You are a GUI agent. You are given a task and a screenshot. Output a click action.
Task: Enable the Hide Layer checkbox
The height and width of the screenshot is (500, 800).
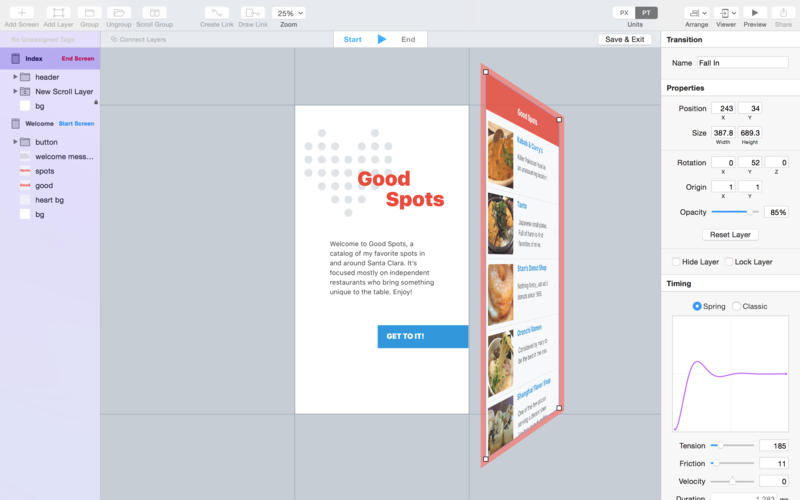(x=676, y=262)
